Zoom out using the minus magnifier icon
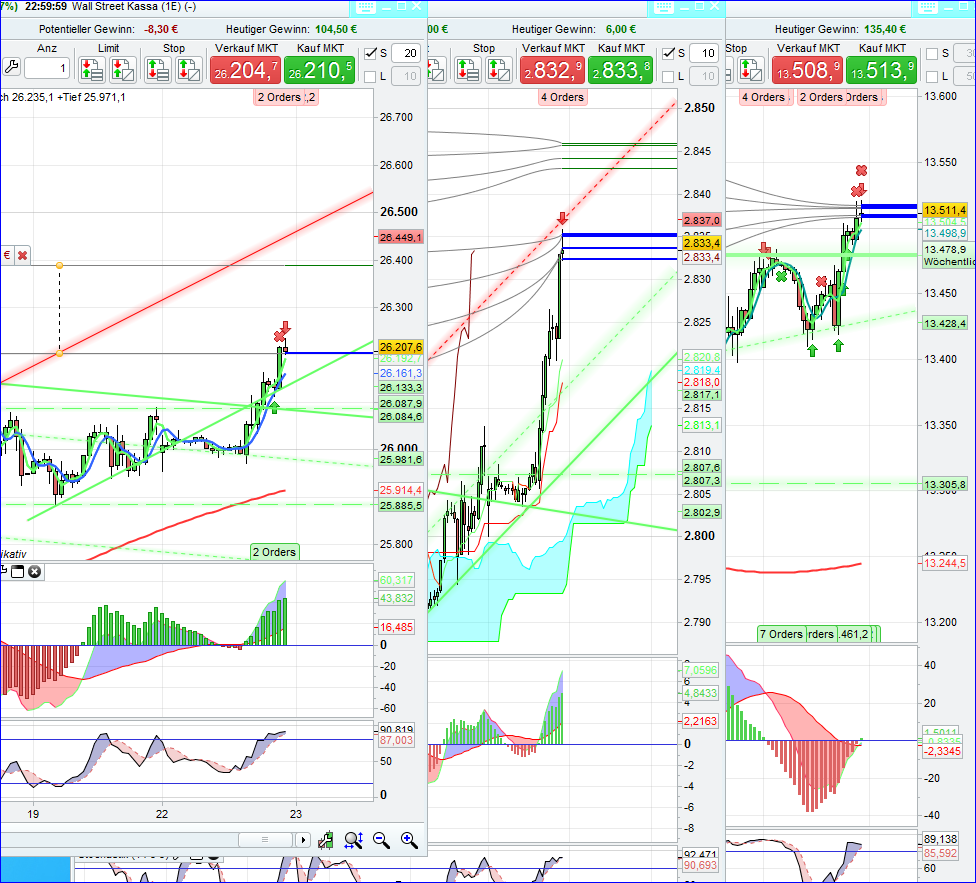Viewport: 976px width, 883px height. tap(381, 840)
